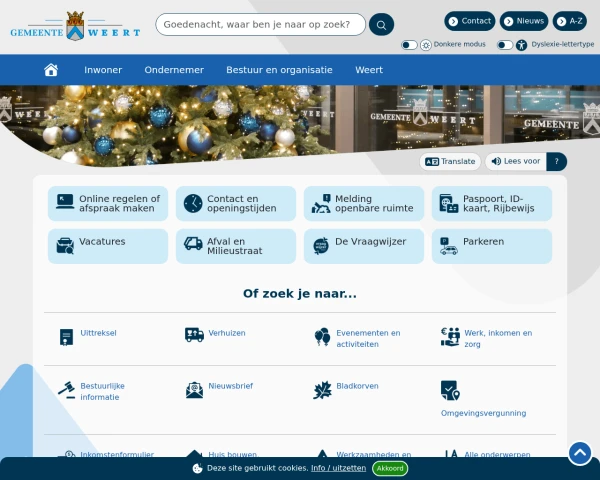The width and height of the screenshot is (600, 480).
Task: Click the clock icon for Contact en openingstijden
Action: [193, 203]
